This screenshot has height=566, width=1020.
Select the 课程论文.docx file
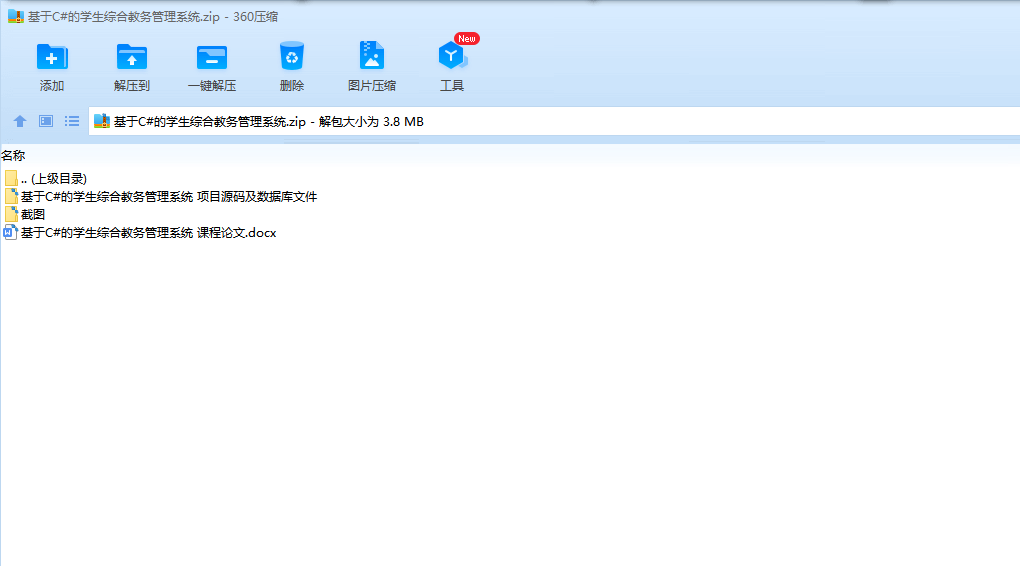(140, 232)
